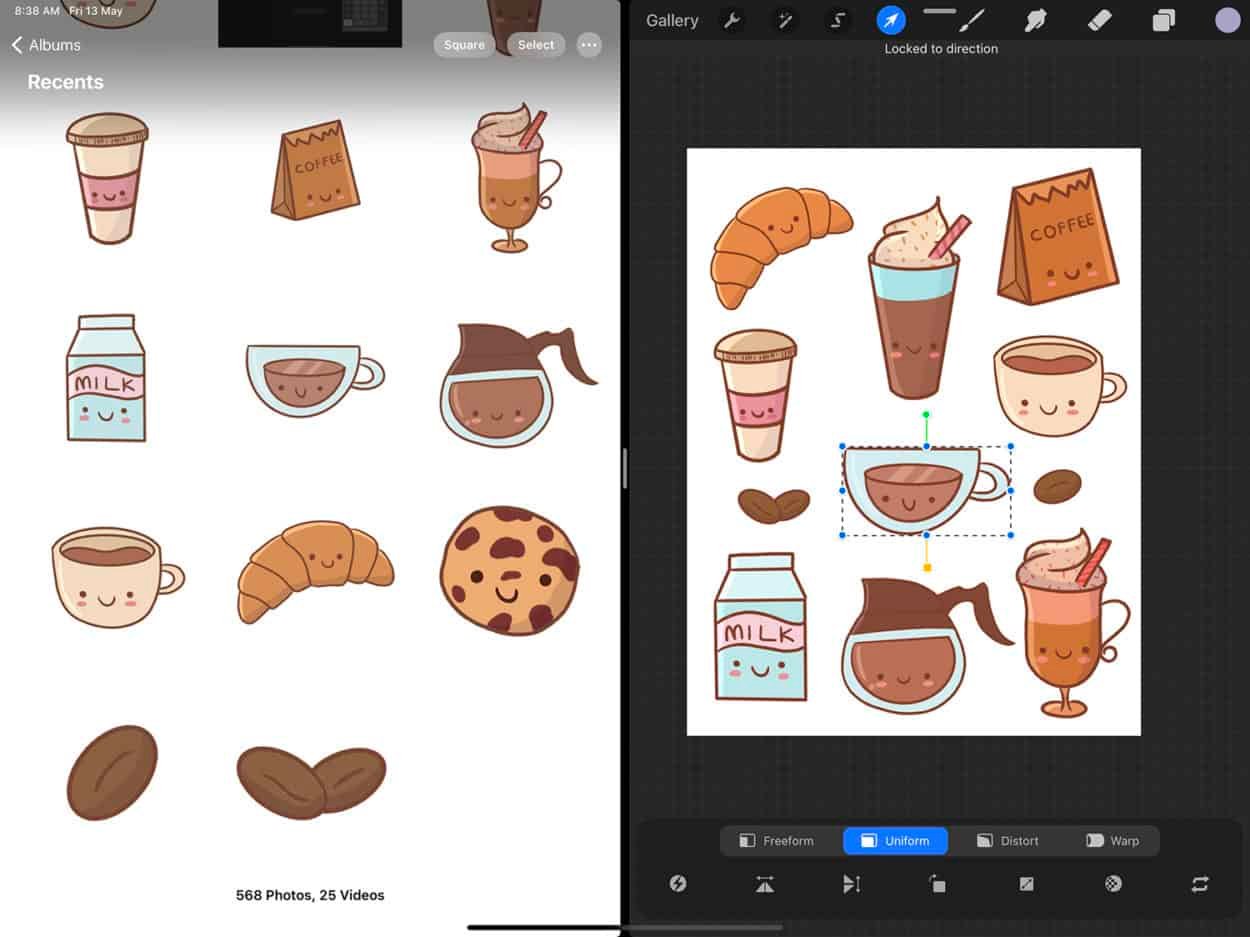Toggle Snapping with the lightning icon
The height and width of the screenshot is (937, 1250).
[678, 884]
